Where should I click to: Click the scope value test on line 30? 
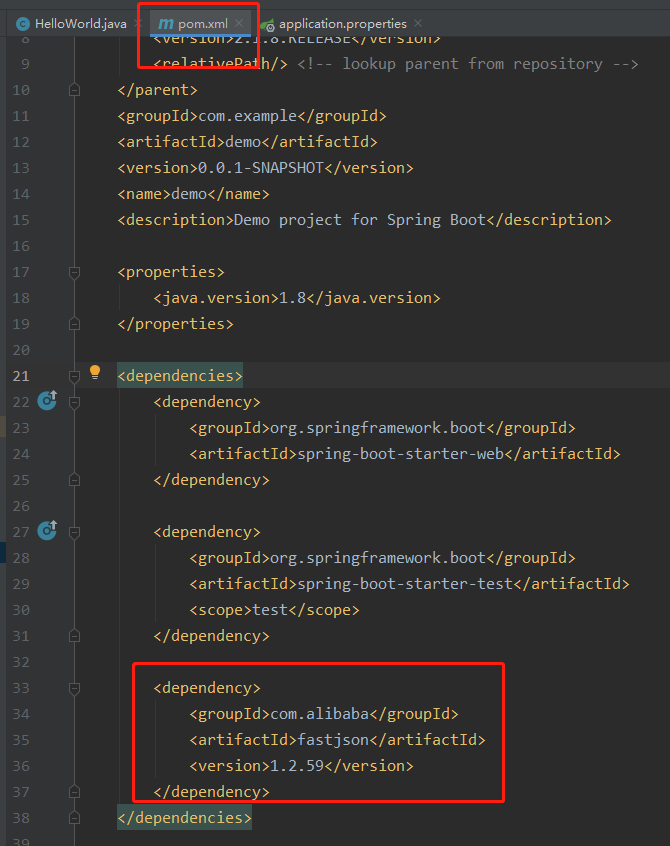[270, 610]
